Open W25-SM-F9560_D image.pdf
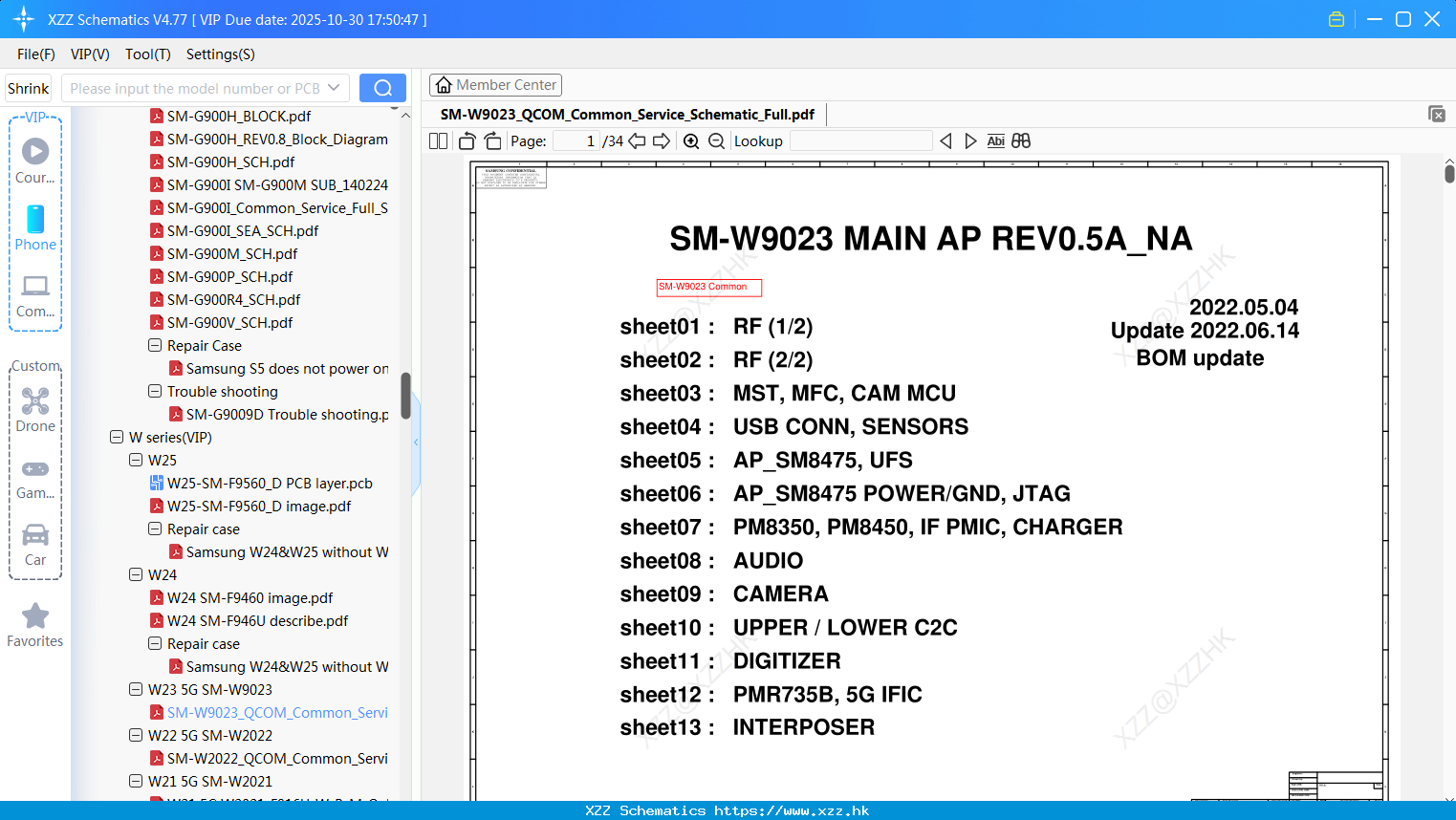 click(x=259, y=507)
